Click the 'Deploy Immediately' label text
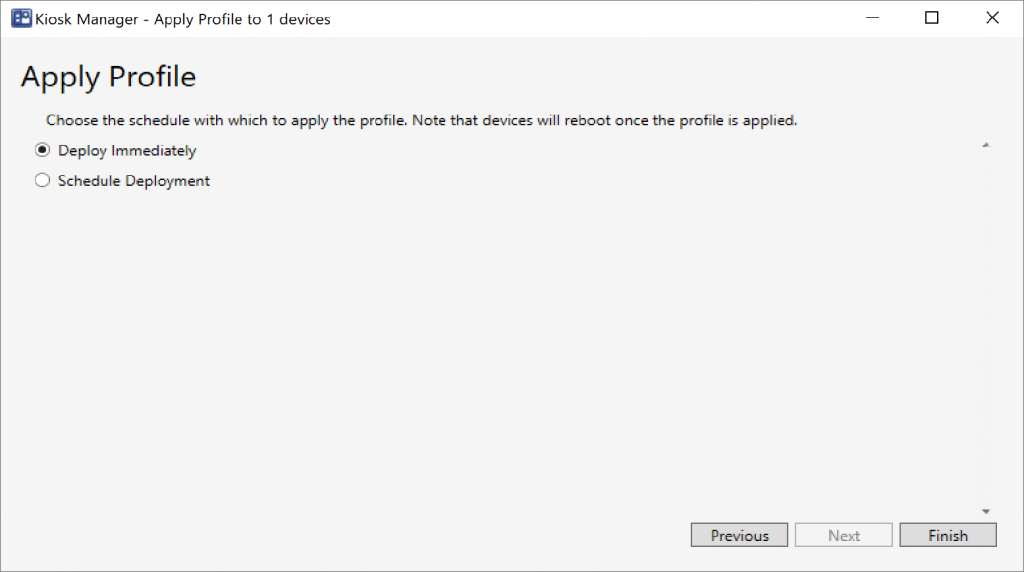The width and height of the screenshot is (1024, 572). 127,151
